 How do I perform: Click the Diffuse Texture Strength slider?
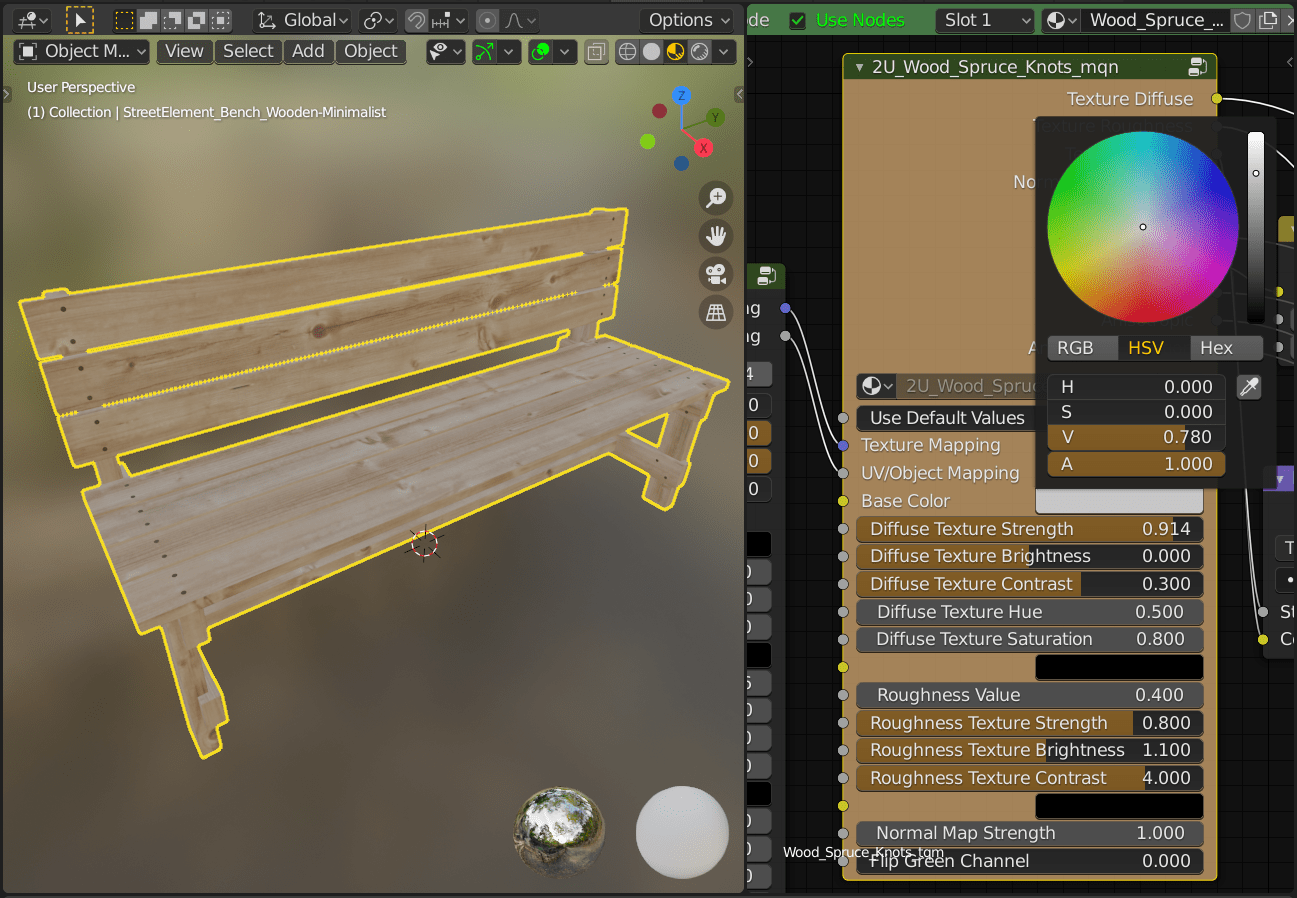coord(1030,529)
